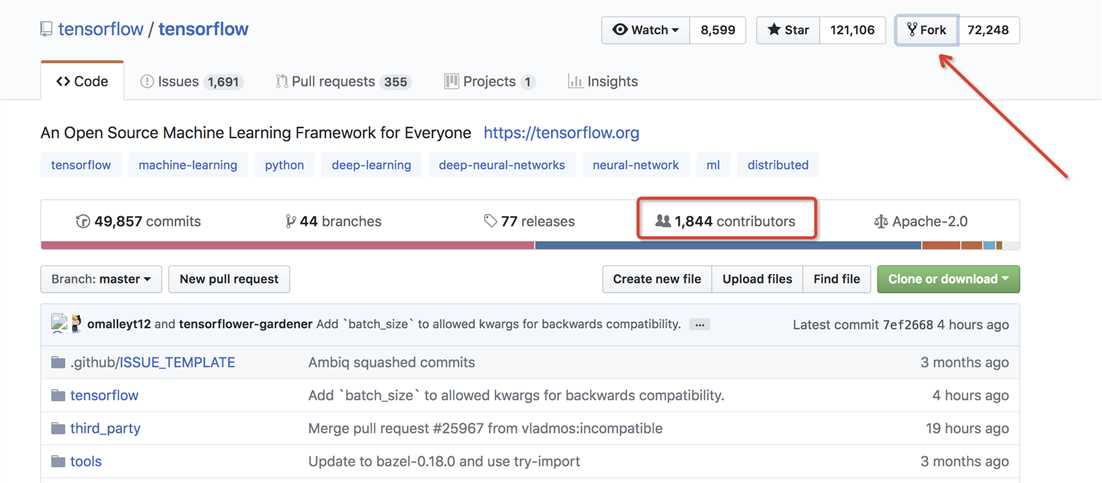Open the Merge pull request #25967 message
1102x483 pixels.
point(485,428)
